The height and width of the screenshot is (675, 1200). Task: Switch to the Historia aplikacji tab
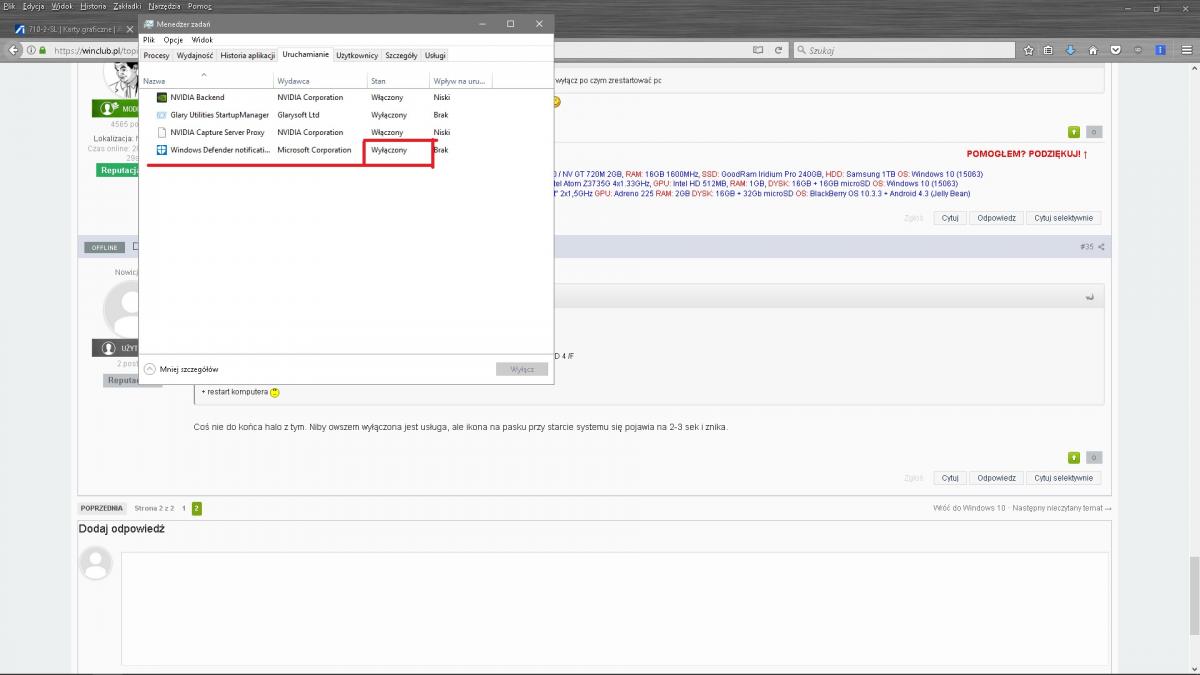[248, 56]
